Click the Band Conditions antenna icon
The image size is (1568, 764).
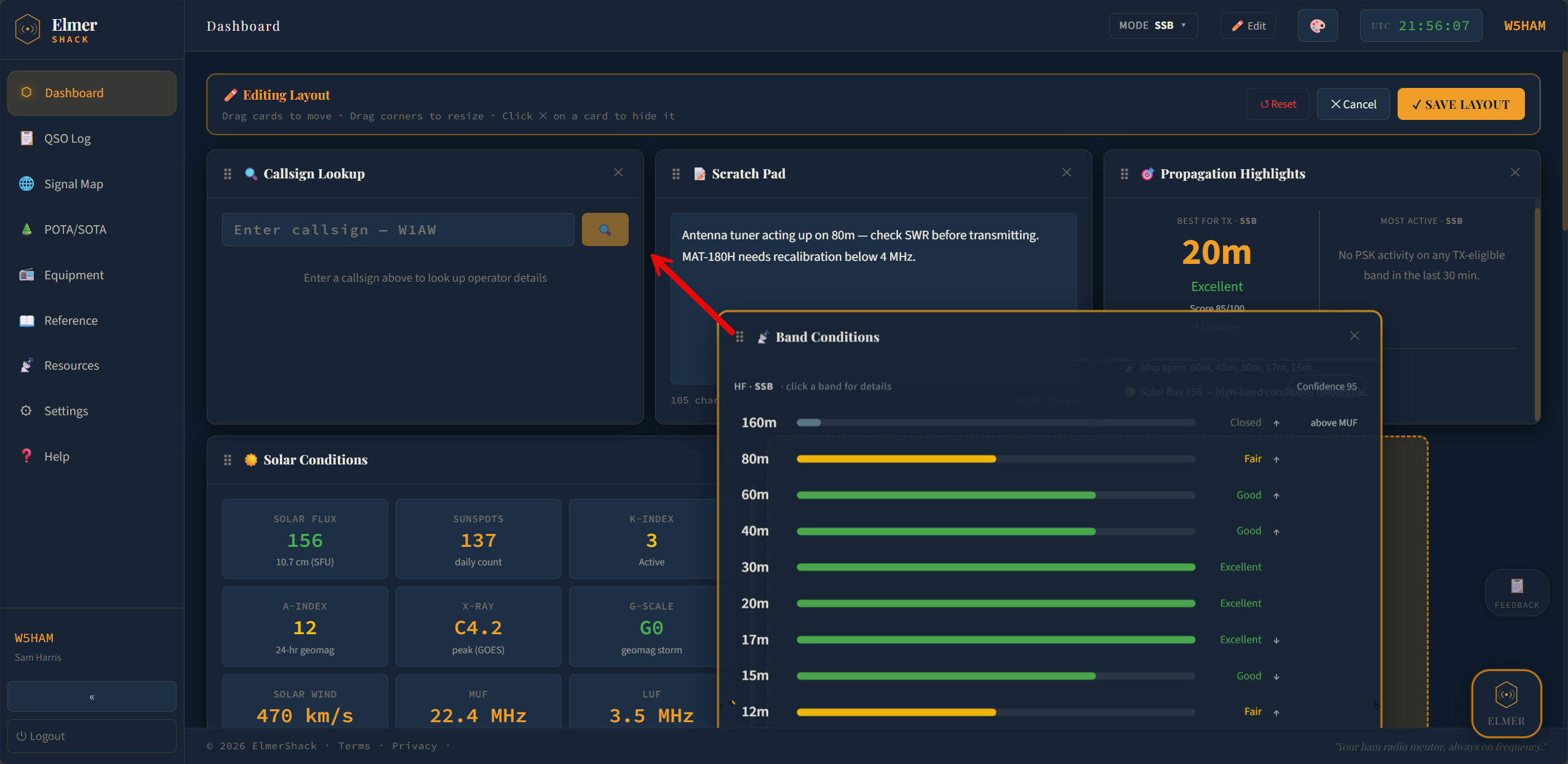pyautogui.click(x=763, y=337)
